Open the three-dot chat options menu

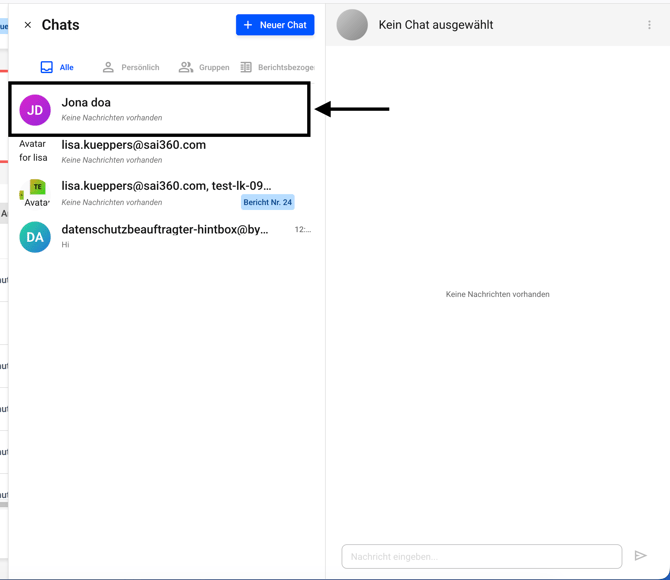pyautogui.click(x=649, y=25)
